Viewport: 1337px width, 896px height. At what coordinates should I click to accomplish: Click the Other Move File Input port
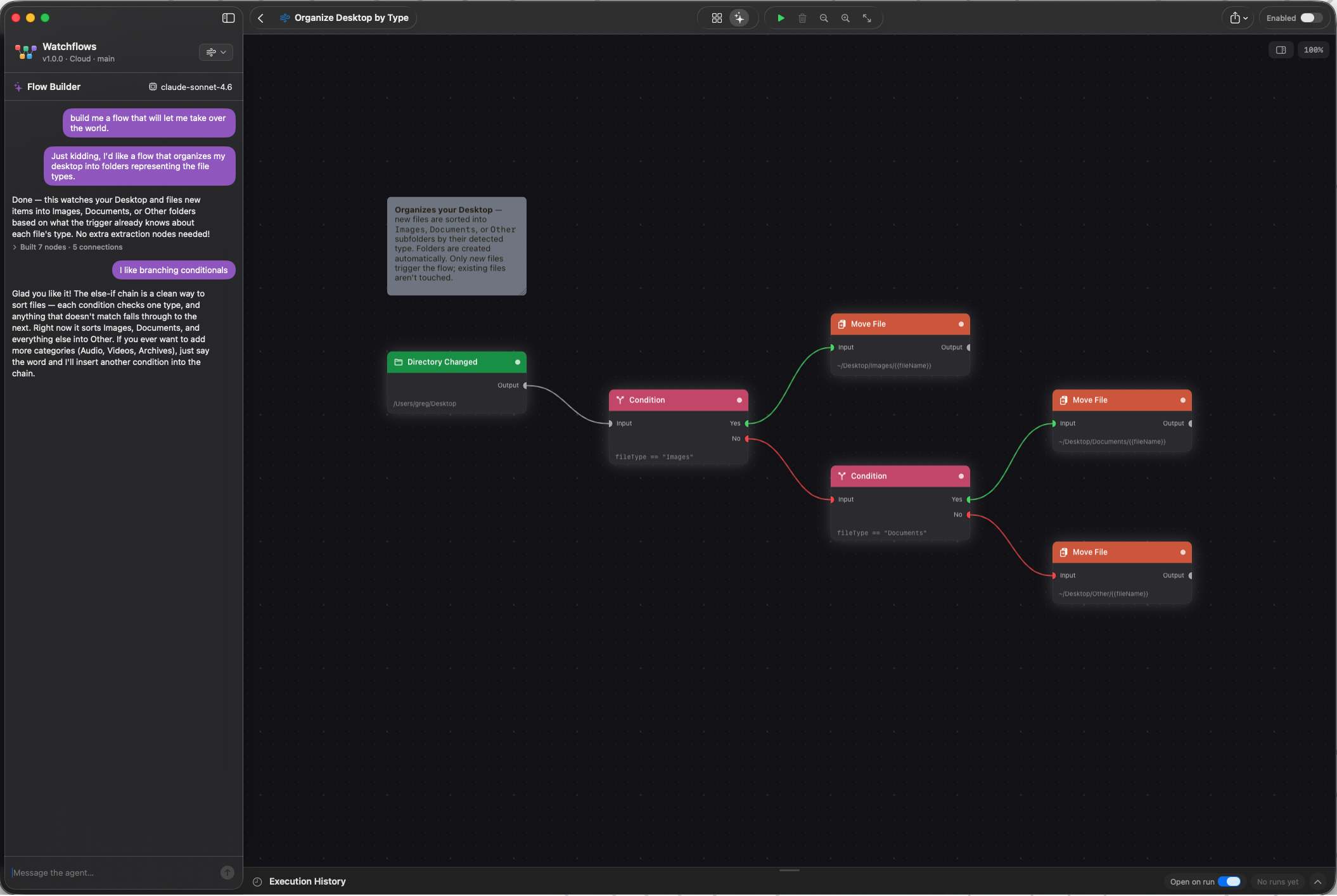tap(1054, 575)
